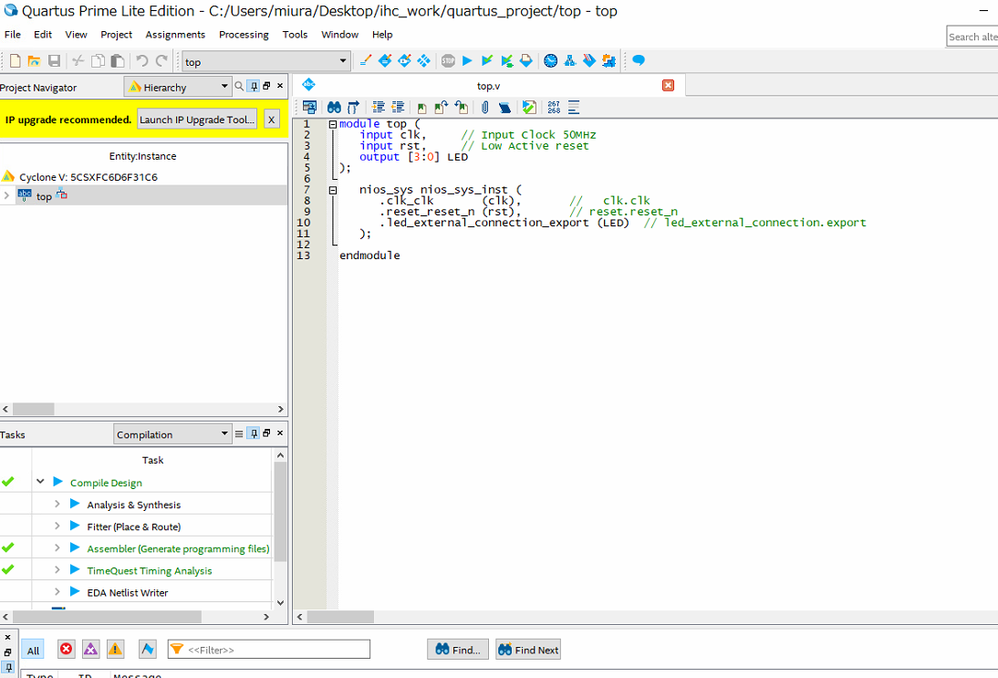Expand the Analysis & Synthesis task

tap(57, 505)
